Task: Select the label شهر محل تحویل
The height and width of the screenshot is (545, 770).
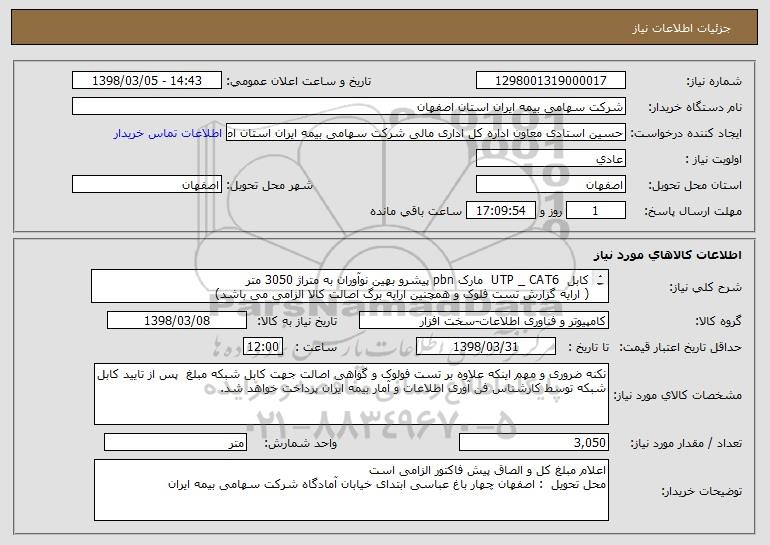Action: pyautogui.click(x=269, y=186)
